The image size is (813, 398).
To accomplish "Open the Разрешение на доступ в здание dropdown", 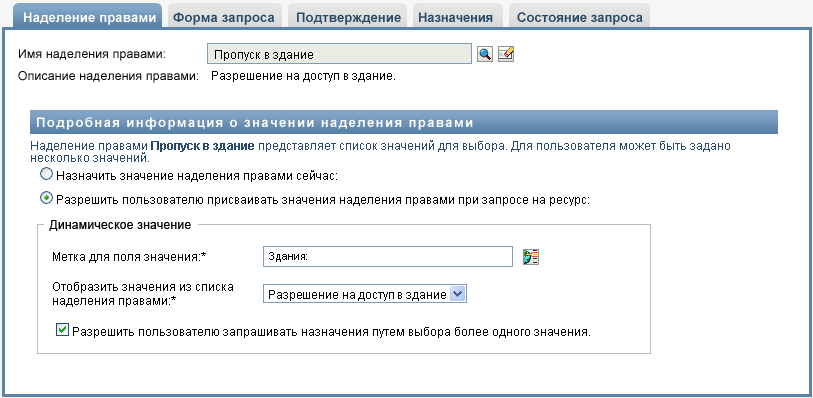I will [x=365, y=294].
